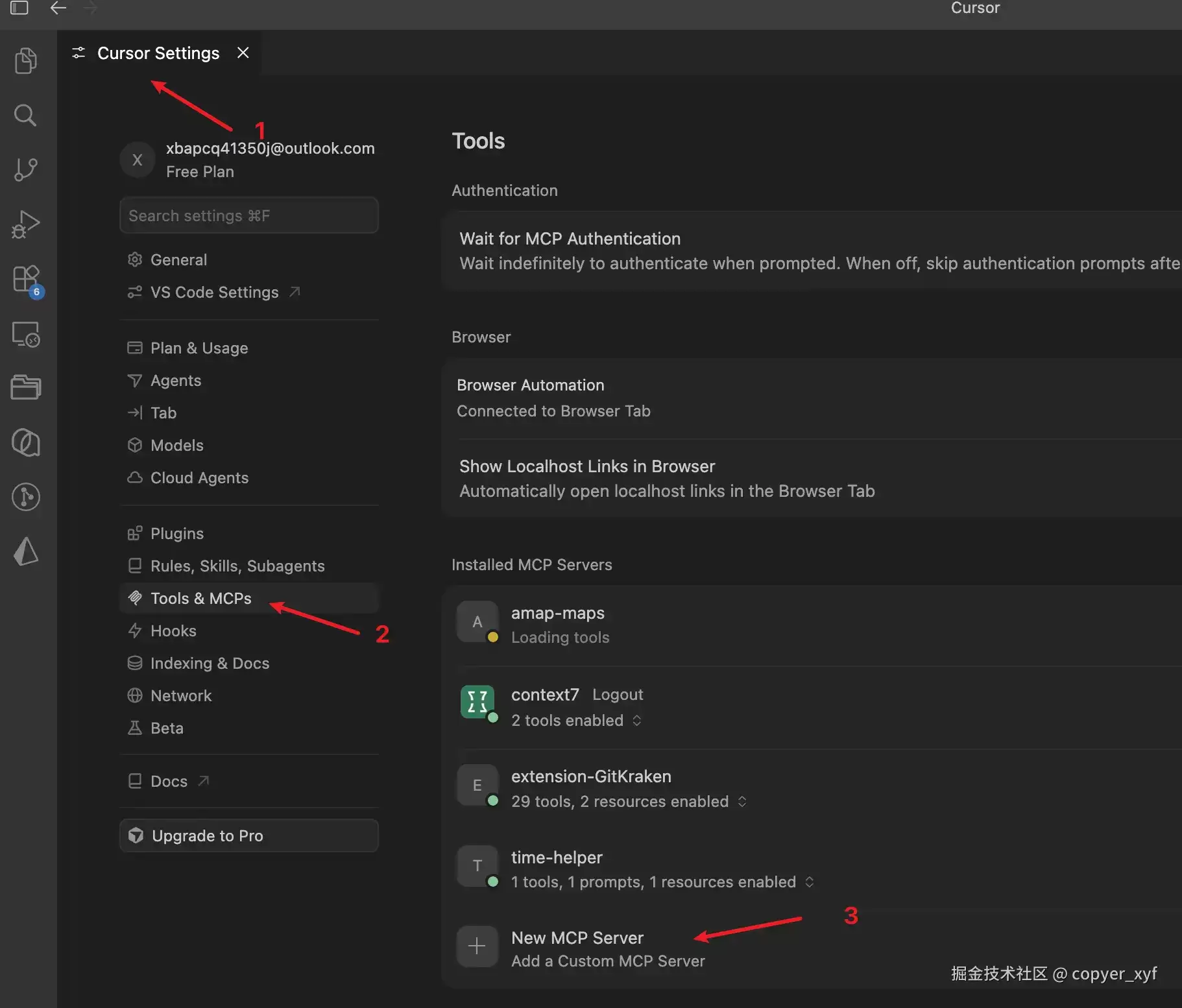Toggle the left sidebar layout icon
Viewport: 1182px width, 1008px height.
(x=19, y=8)
